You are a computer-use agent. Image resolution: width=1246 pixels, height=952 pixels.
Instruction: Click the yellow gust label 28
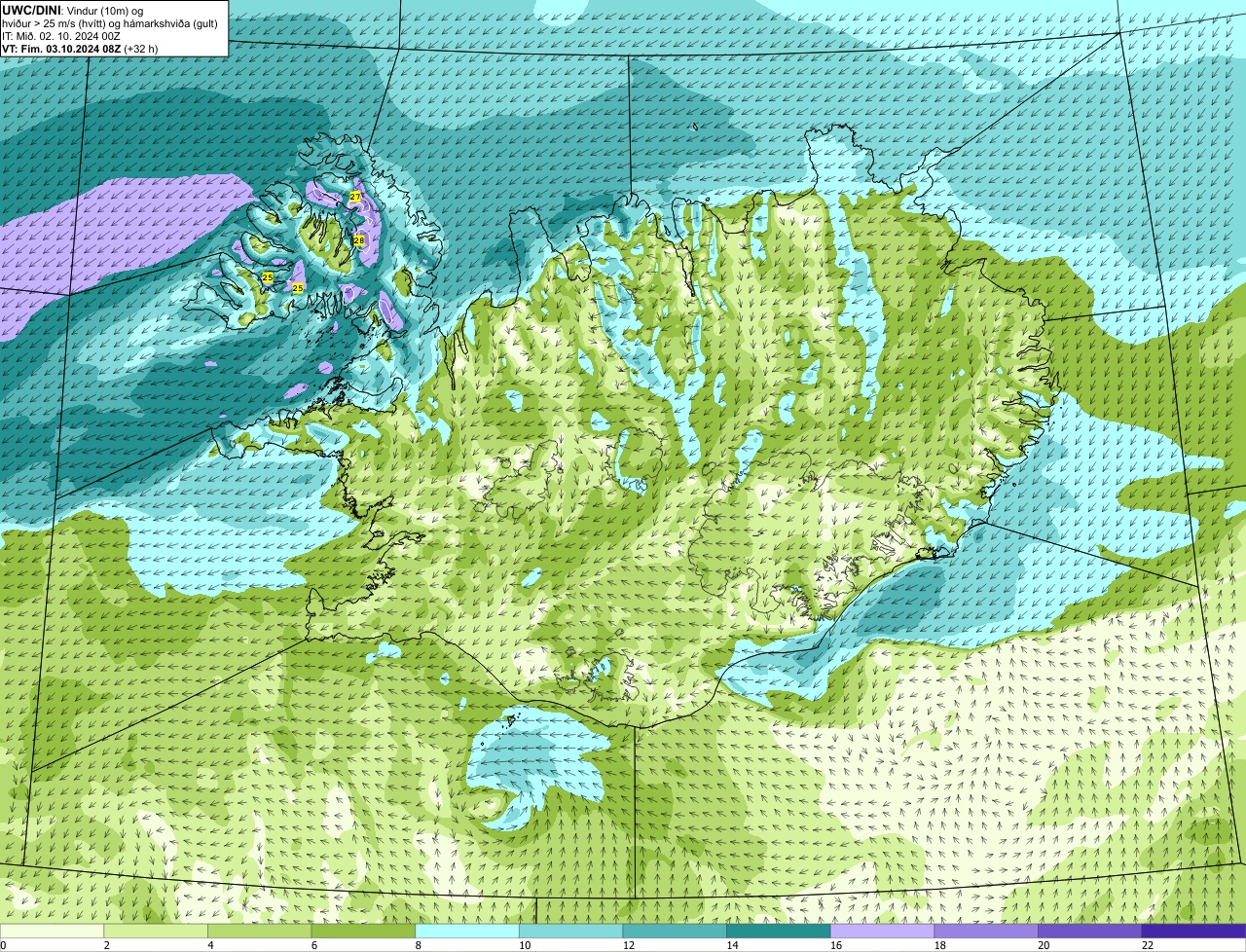point(359,240)
